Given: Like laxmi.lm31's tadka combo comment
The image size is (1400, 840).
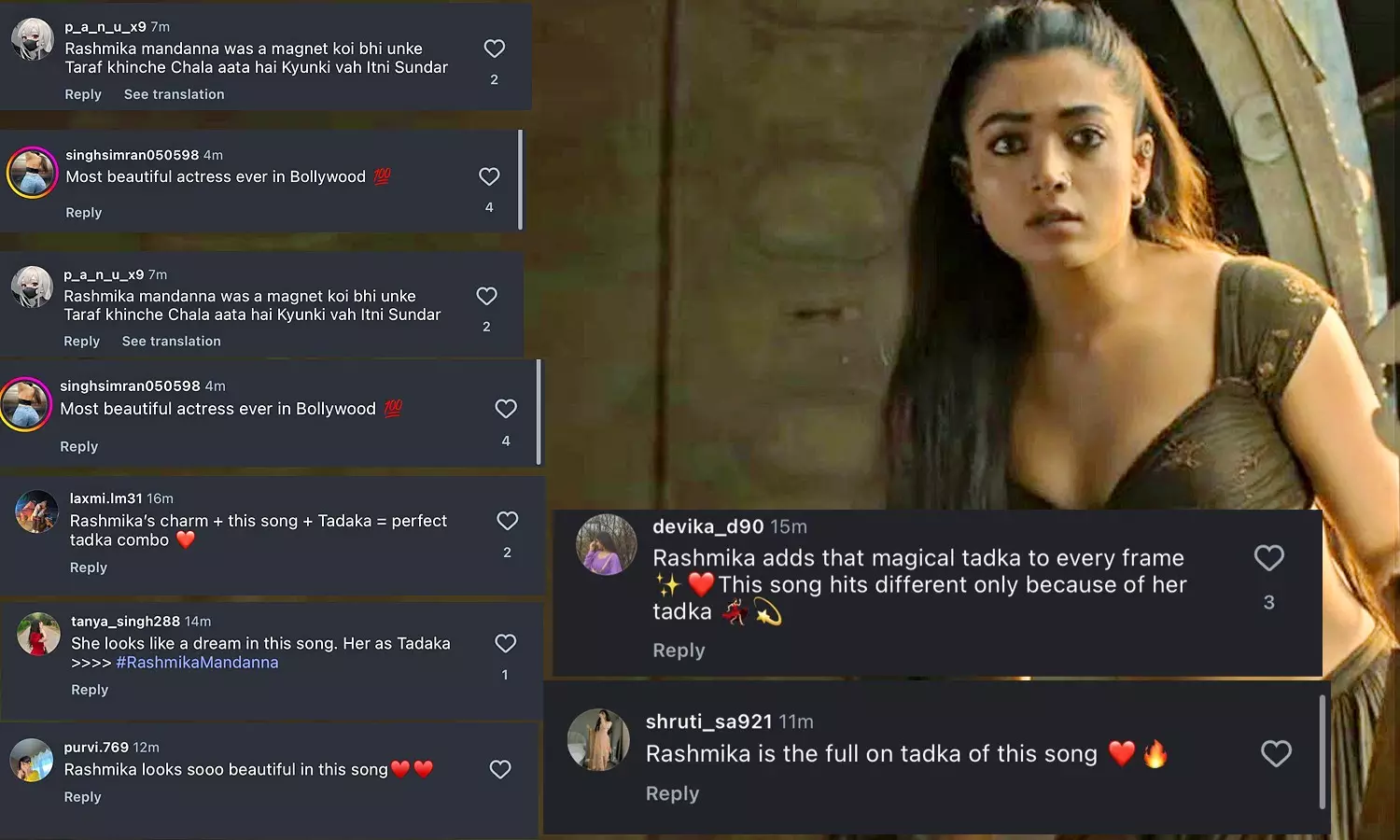Looking at the screenshot, I should [x=508, y=521].
